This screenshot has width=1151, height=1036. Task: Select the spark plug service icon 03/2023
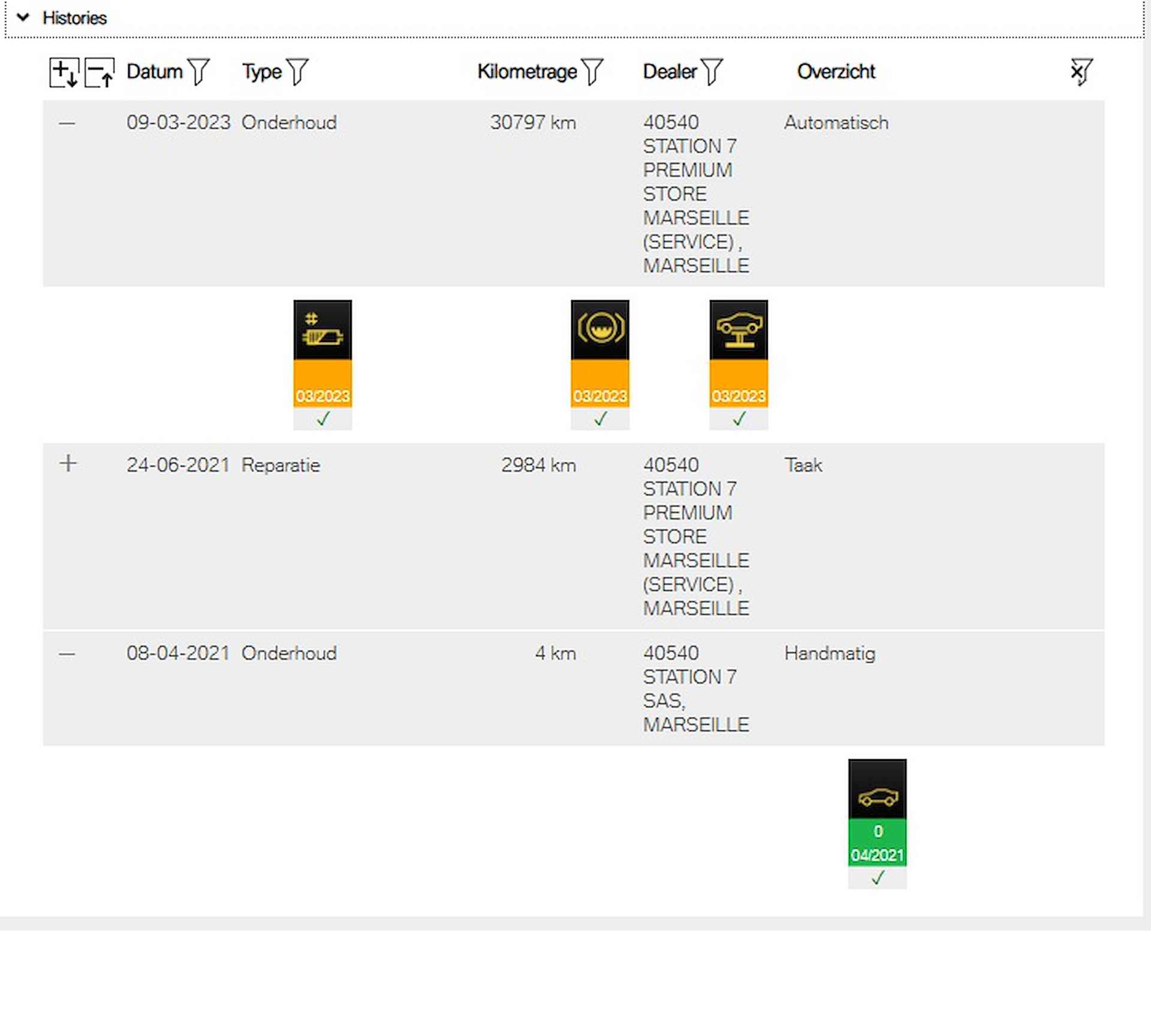point(323,364)
